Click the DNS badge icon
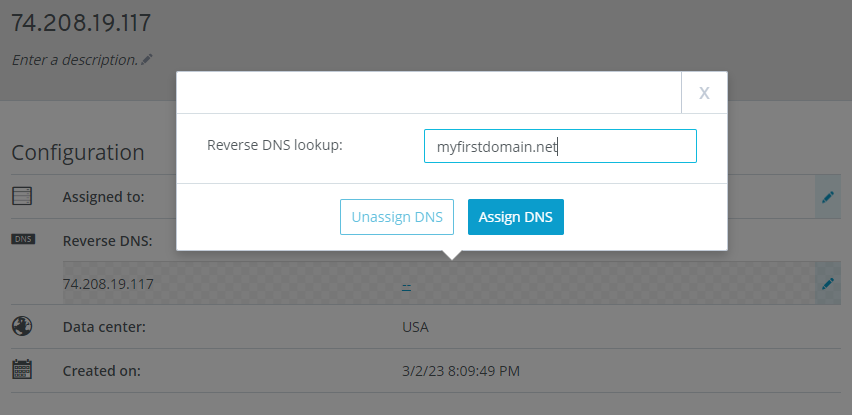852x415 pixels. click(23, 239)
